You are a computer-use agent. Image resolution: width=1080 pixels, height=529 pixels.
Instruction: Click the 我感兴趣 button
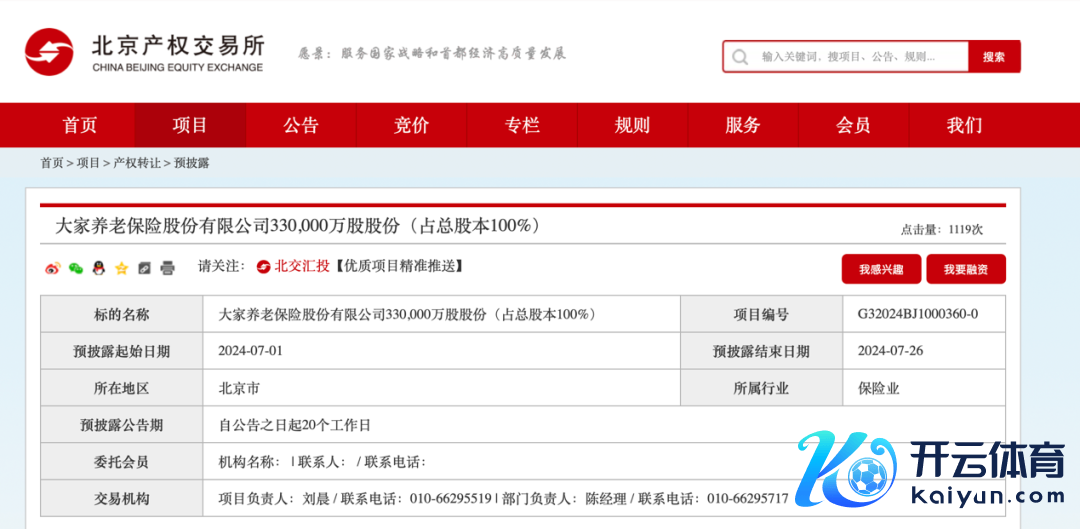(881, 269)
